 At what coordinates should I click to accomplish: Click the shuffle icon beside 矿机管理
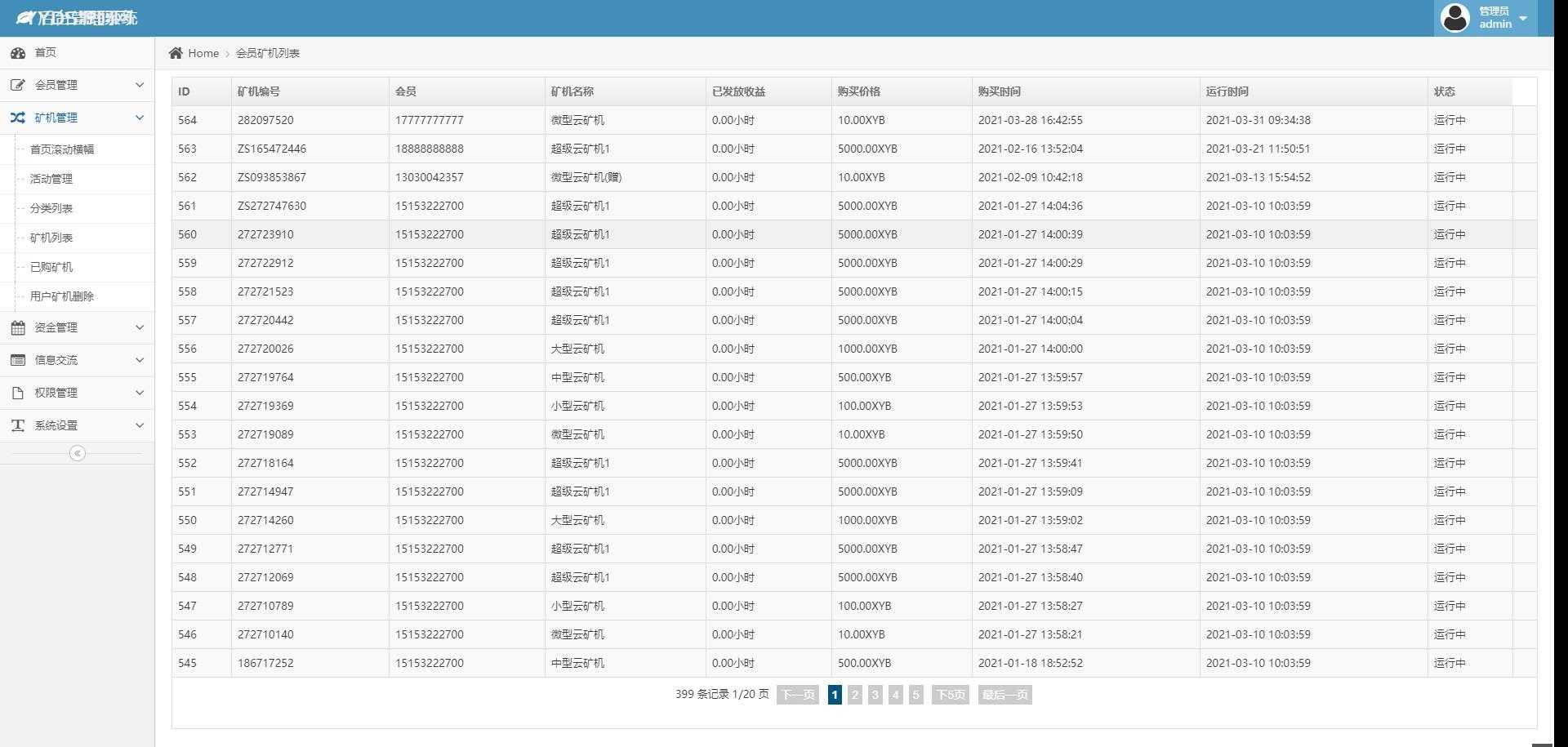click(x=18, y=118)
